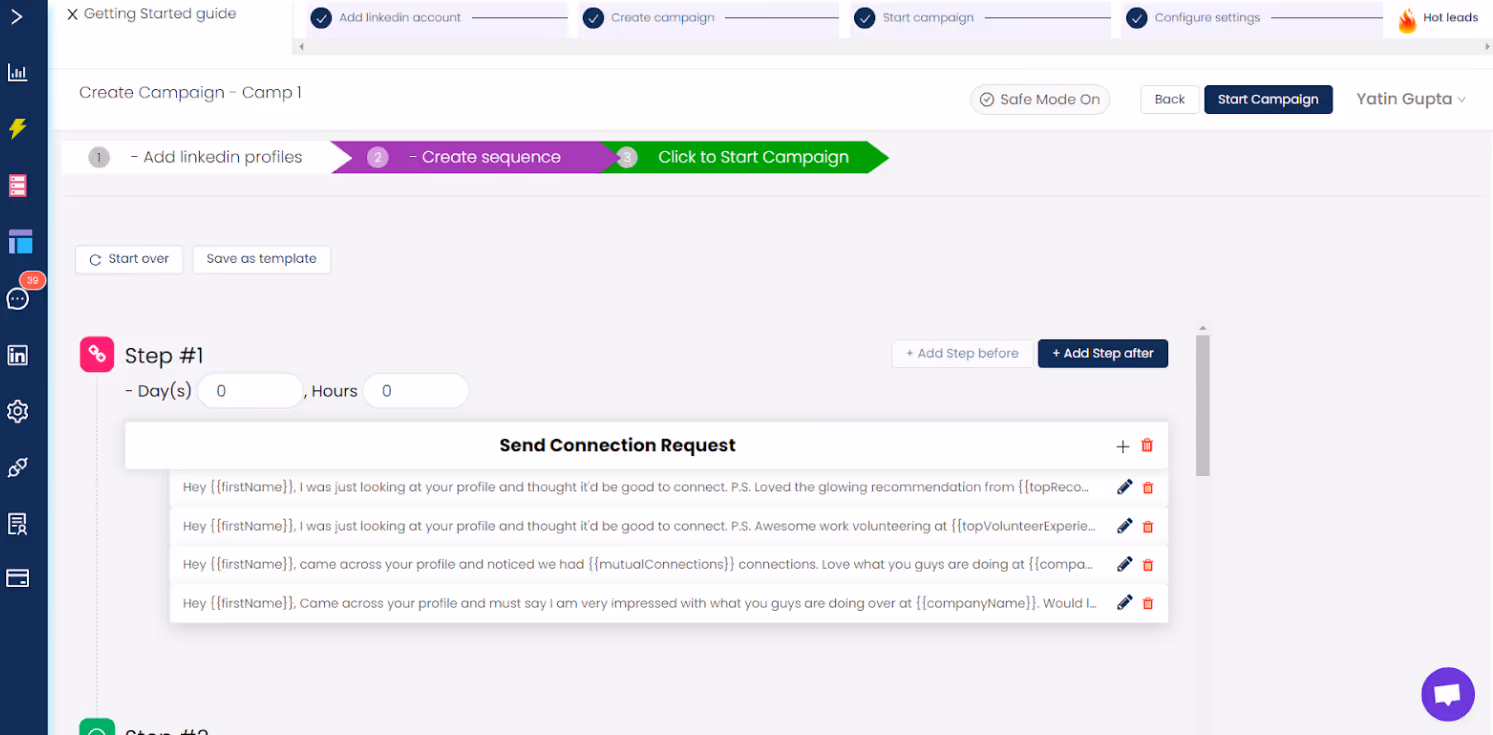This screenshot has height=735, width=1493.
Task: Edit the first connection request message
Action: [1124, 487]
